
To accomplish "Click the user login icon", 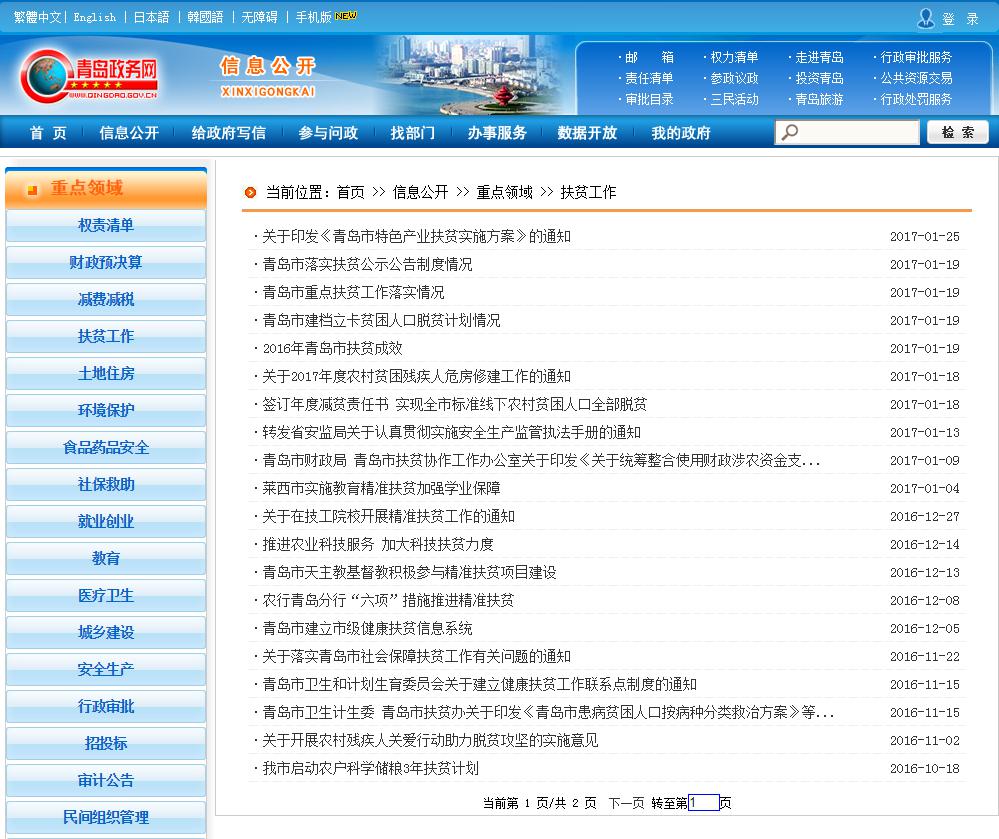I will pos(925,18).
